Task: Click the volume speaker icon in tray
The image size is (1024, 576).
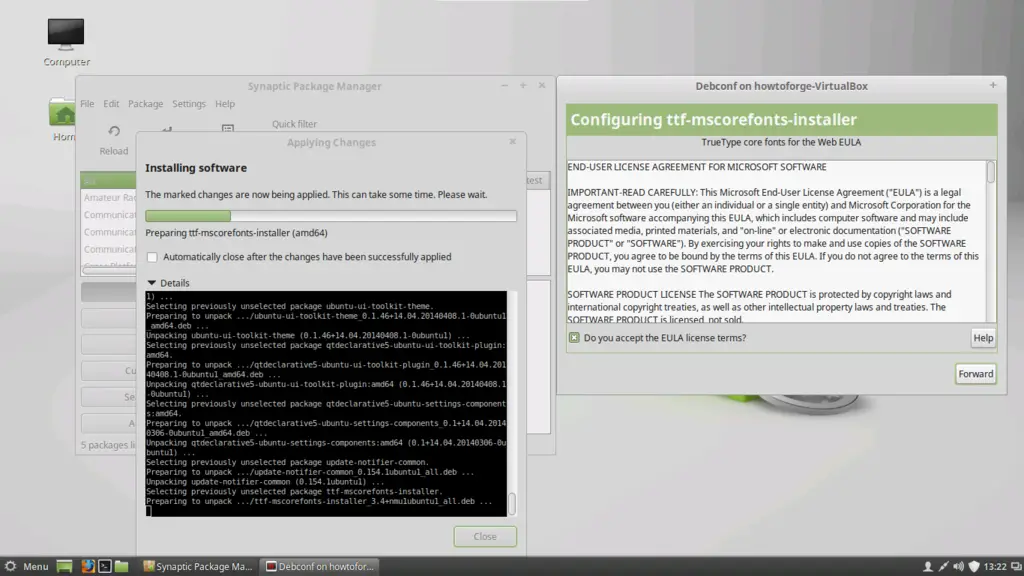Action: 959,566
